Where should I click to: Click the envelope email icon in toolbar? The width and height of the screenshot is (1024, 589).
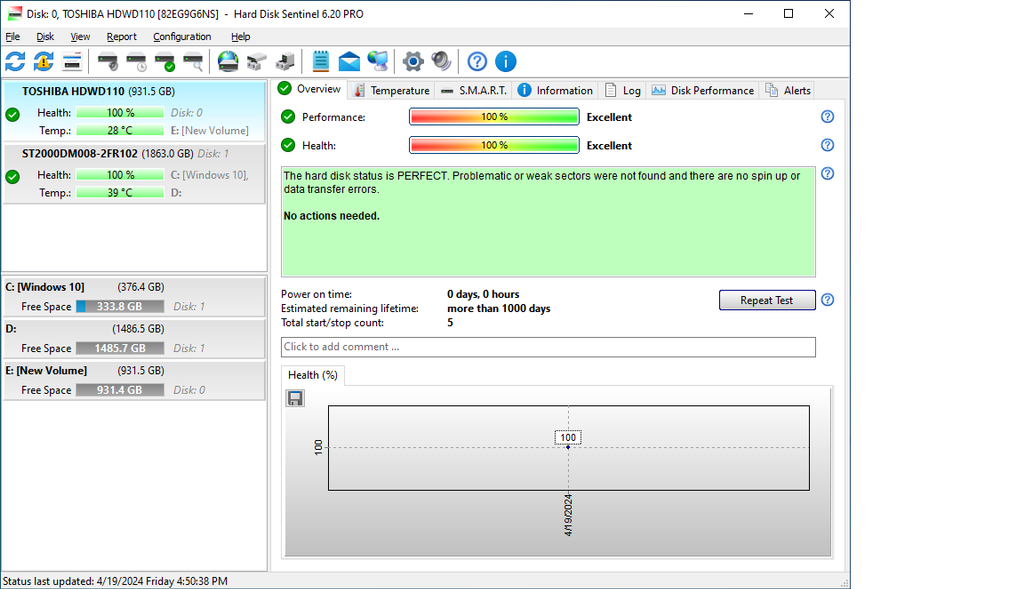click(349, 61)
